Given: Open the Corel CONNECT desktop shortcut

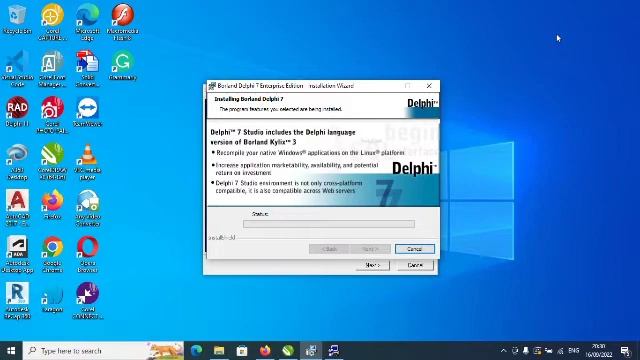Looking at the screenshot, I should pos(87,300).
